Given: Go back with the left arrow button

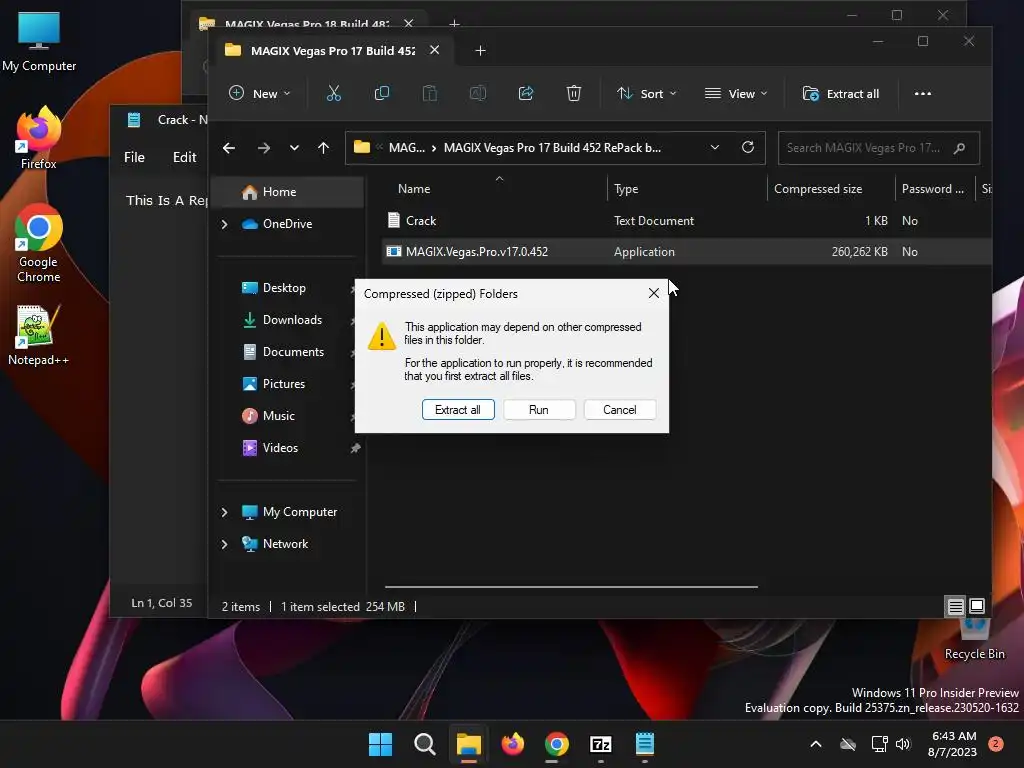Looking at the screenshot, I should (229, 148).
